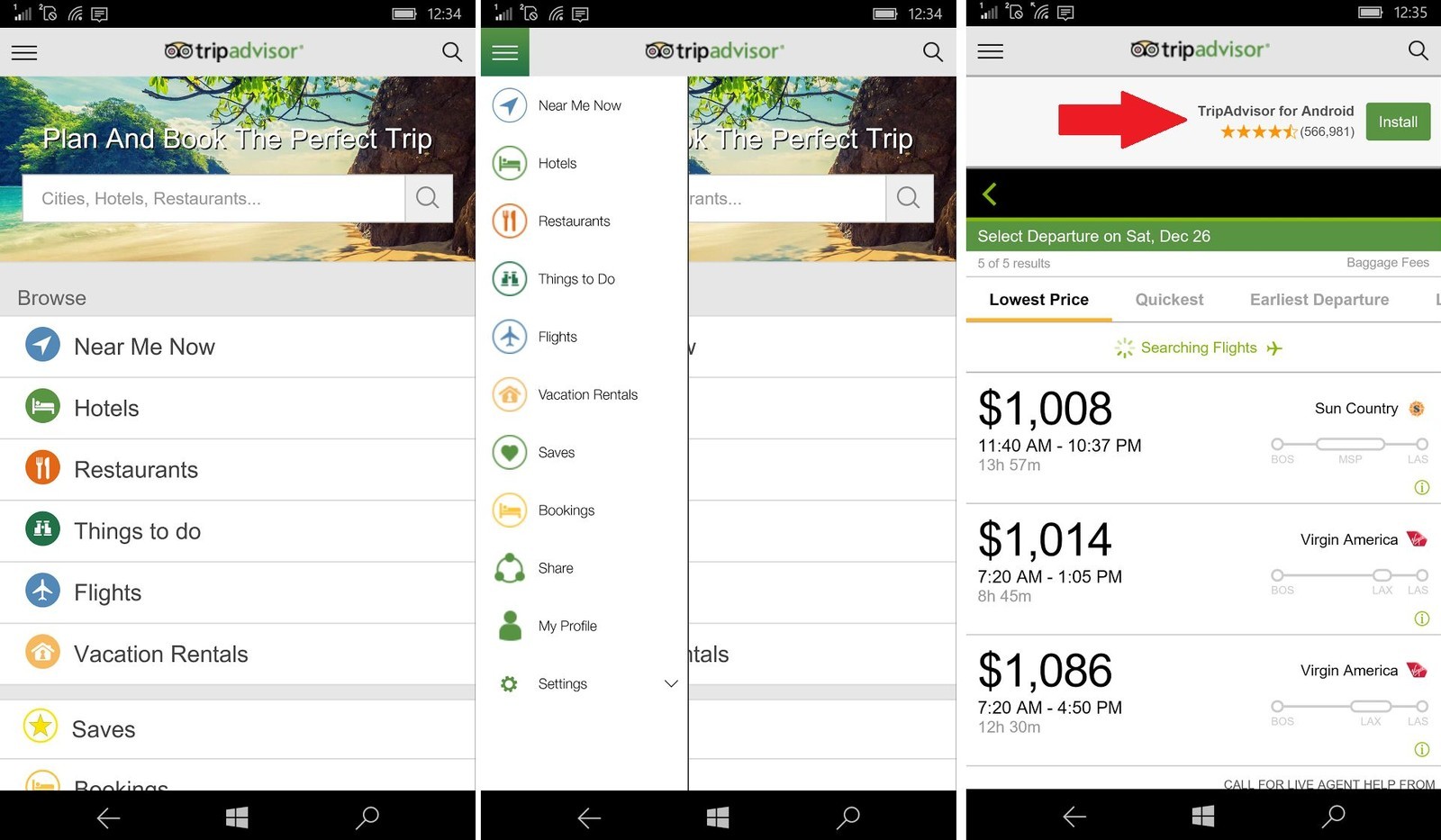Click search button beside Cities, Hotels field, left screen

tap(428, 198)
